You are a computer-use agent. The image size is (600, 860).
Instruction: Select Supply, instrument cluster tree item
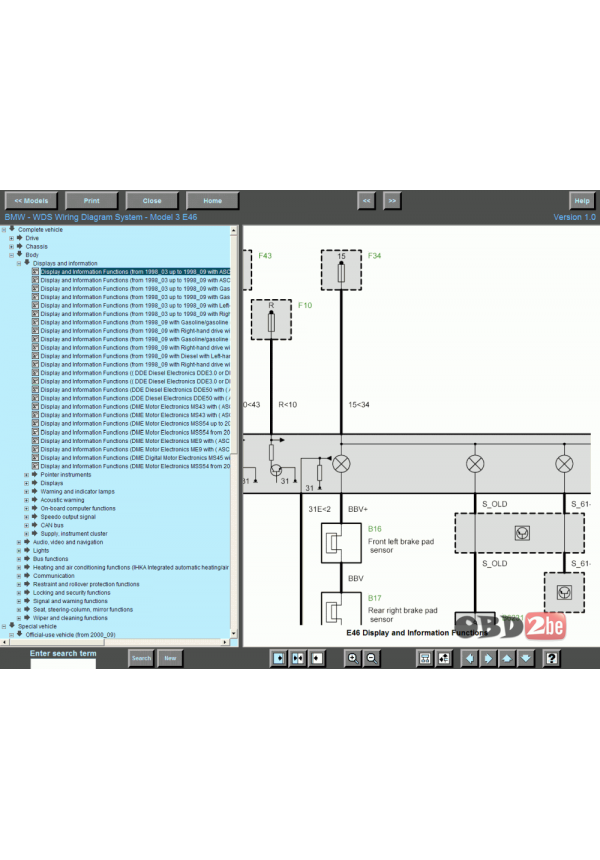tap(74, 534)
